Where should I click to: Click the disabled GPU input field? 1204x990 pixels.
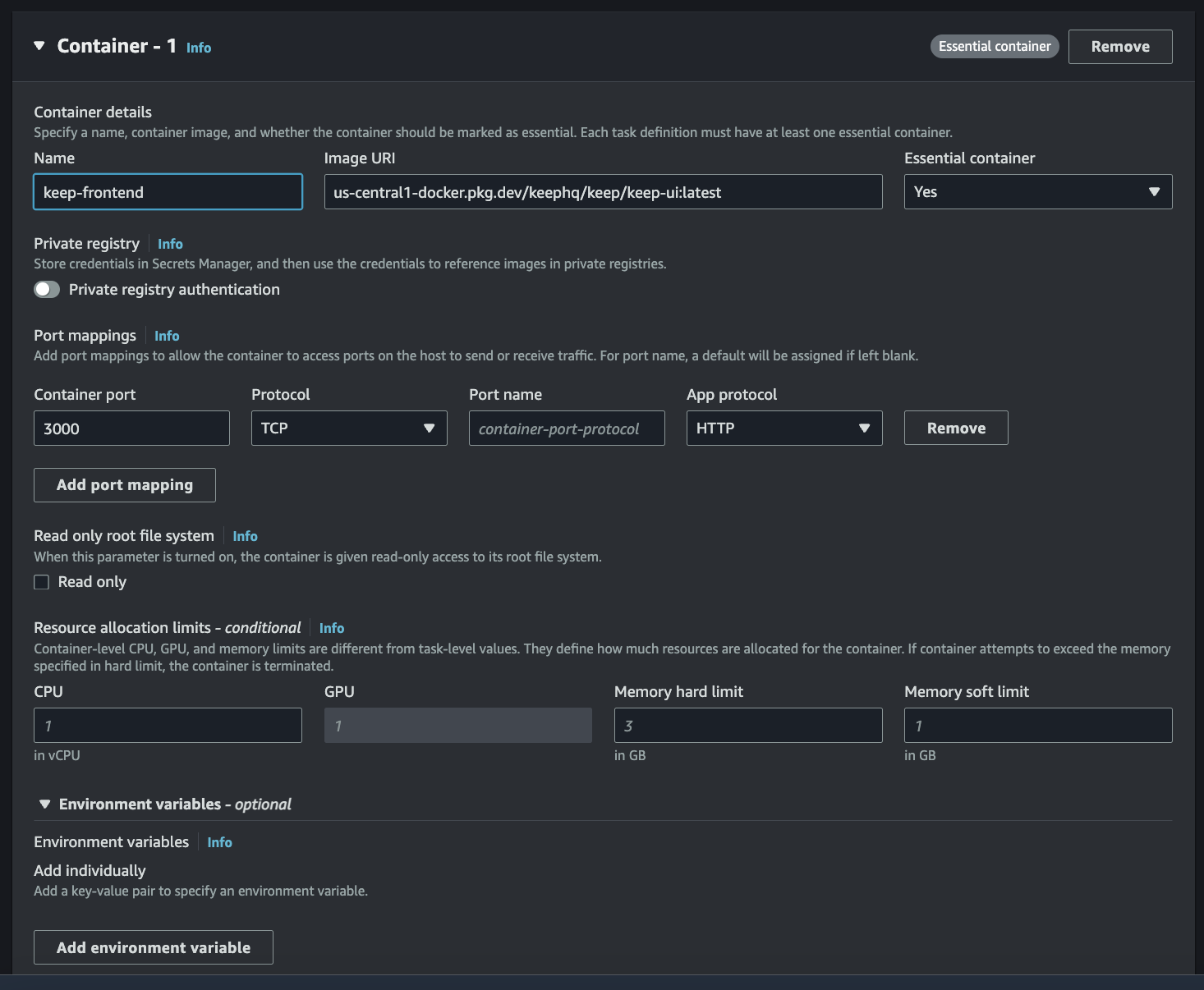pos(458,726)
